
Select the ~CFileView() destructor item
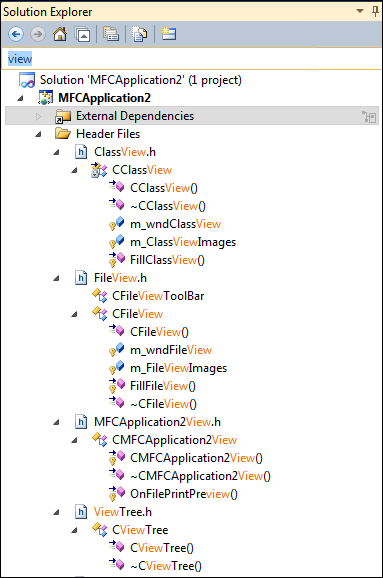tap(163, 404)
